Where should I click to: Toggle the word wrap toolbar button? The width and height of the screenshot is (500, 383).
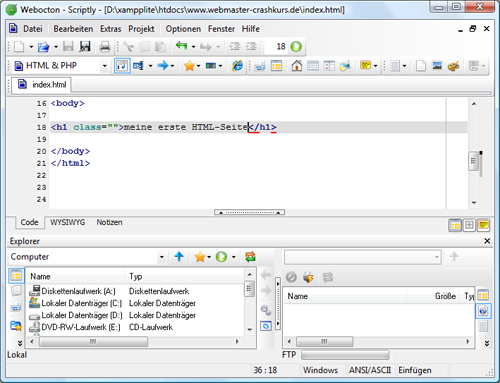click(122, 66)
